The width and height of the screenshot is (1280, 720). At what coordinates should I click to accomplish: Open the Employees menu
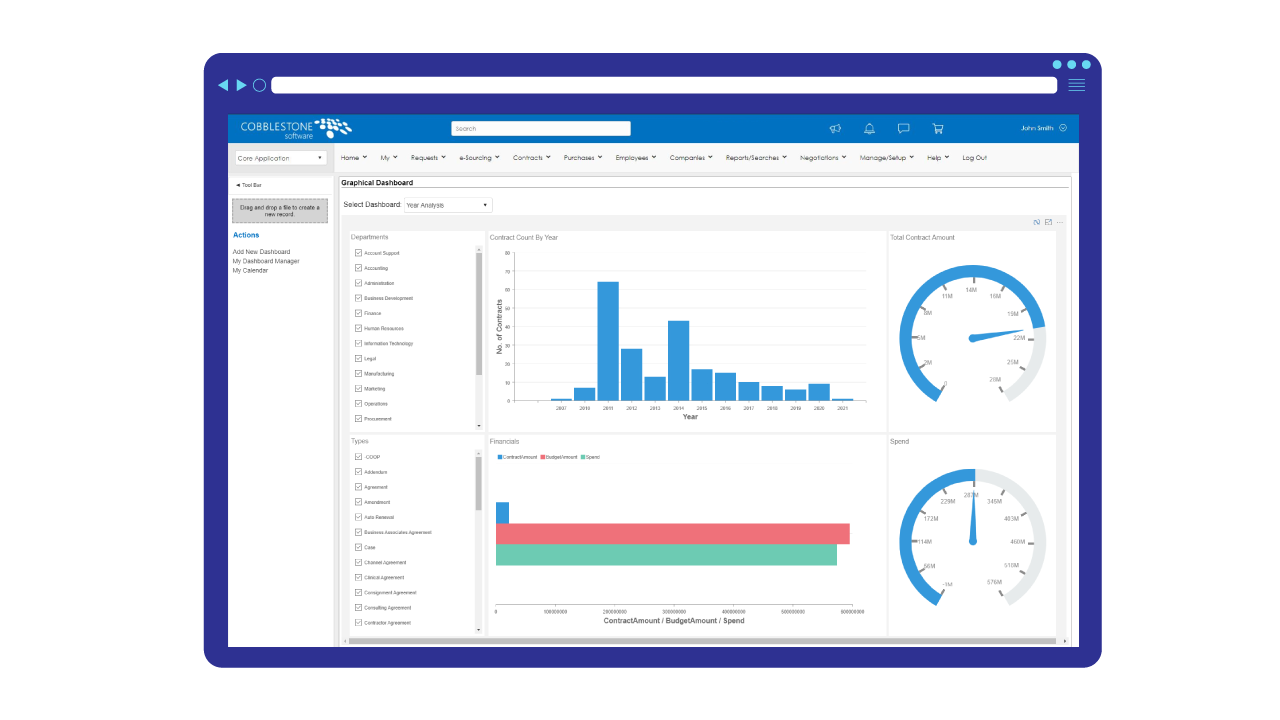coord(636,158)
